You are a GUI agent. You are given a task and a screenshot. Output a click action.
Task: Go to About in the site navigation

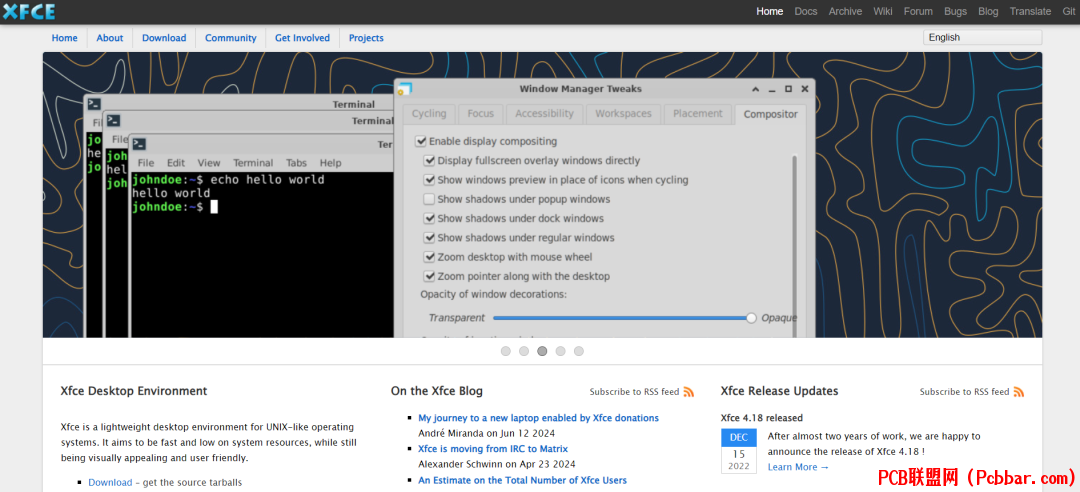point(110,38)
